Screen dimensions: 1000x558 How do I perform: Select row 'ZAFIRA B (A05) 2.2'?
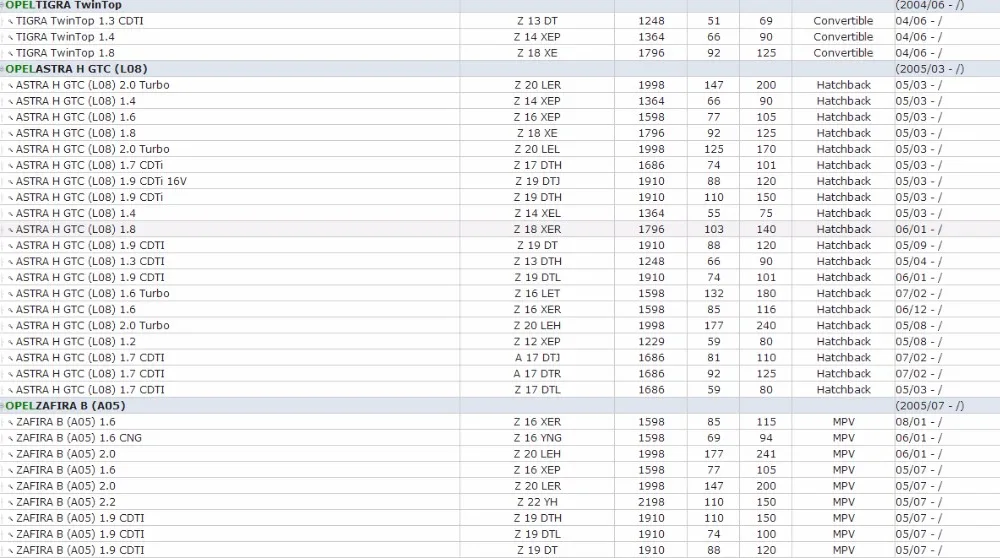coord(500,502)
